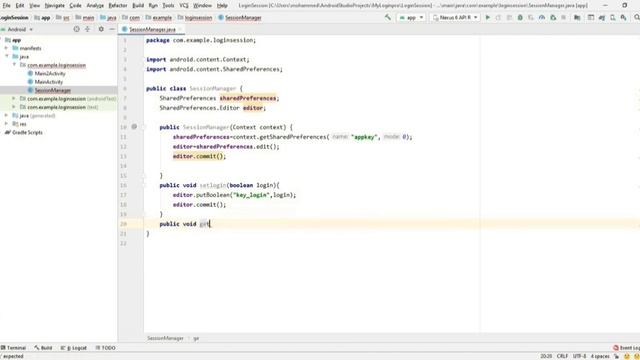The width and height of the screenshot is (640, 360).
Task: Click CRLF line separator in status bar
Action: [562, 356]
